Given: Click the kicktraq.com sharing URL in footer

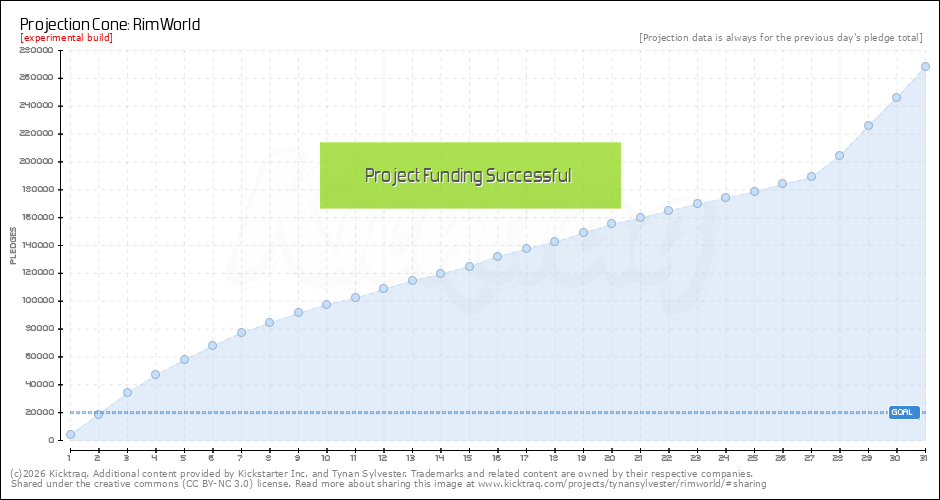Looking at the screenshot, I should pos(620,484).
